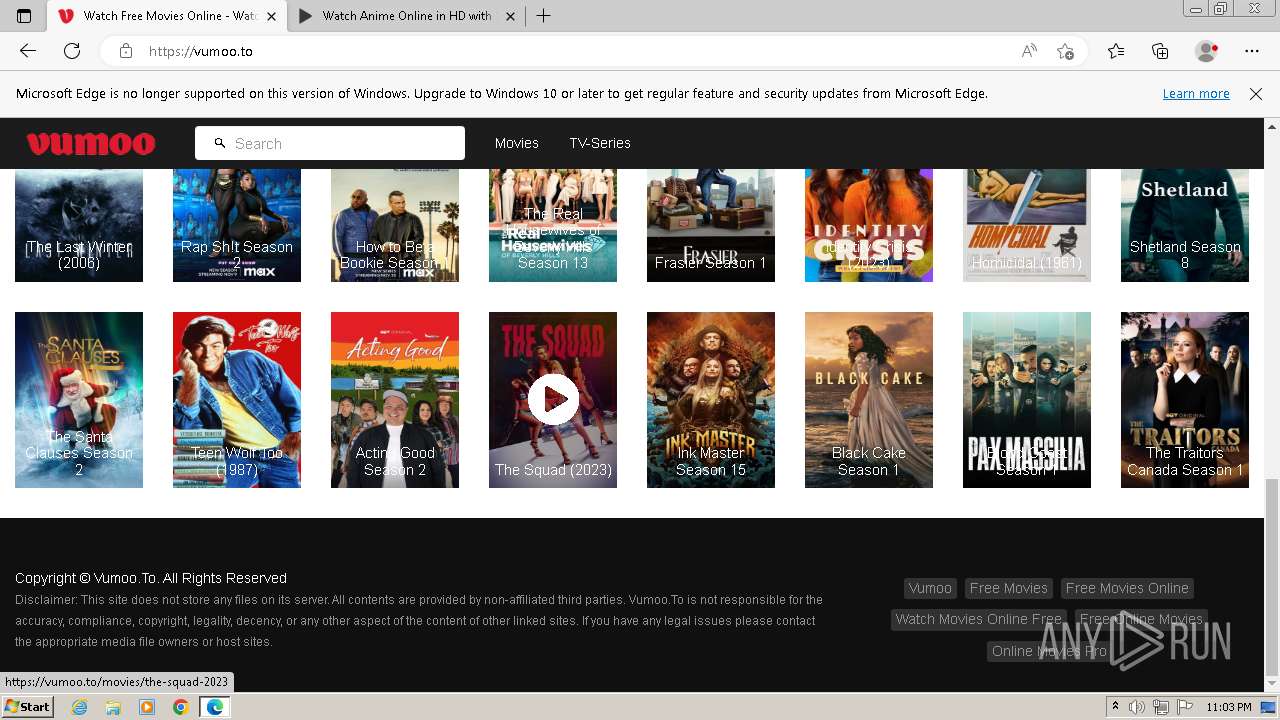Open File Explorer from taskbar
This screenshot has width=1280, height=720.
pyautogui.click(x=113, y=707)
